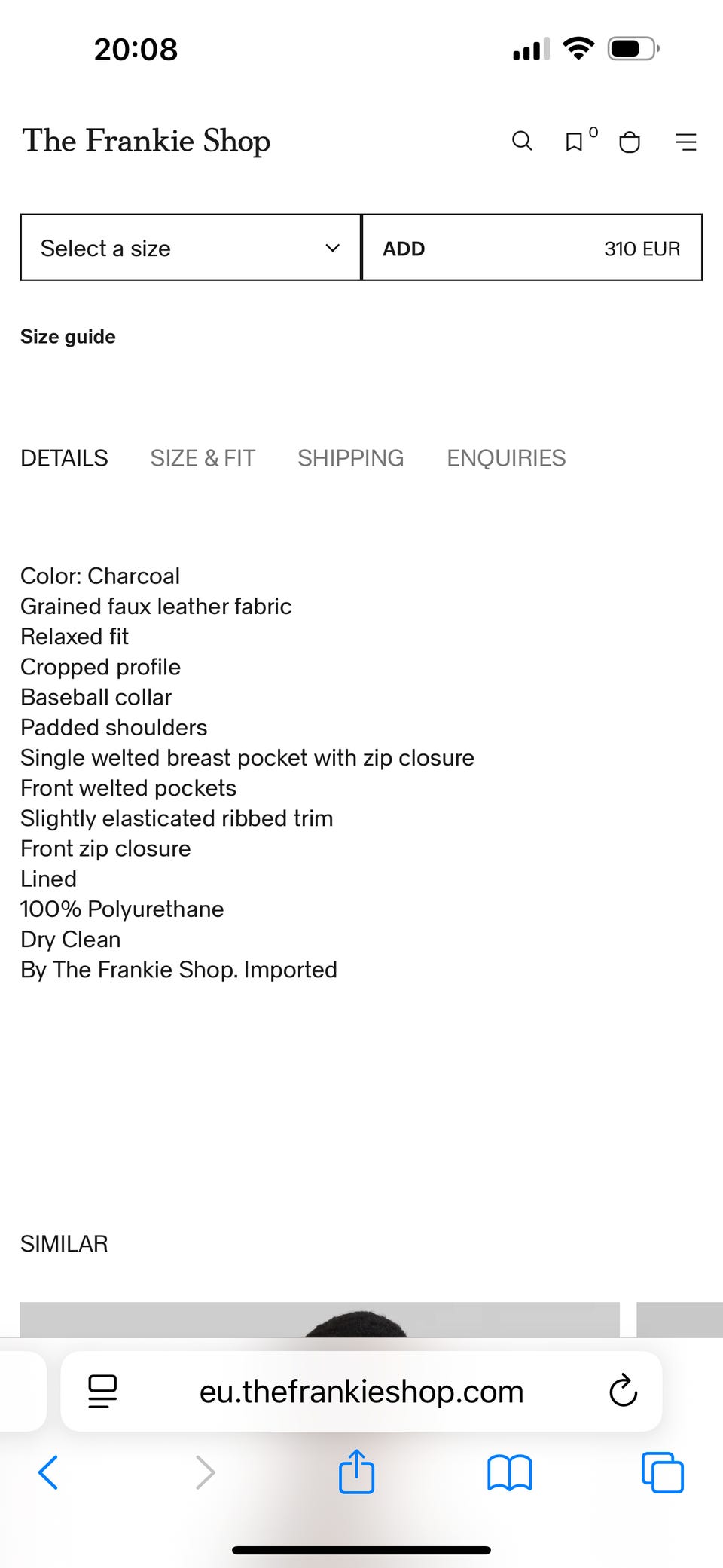Open the ENQUIRIES tab
Viewport: 723px width, 1568px height.
(x=506, y=458)
